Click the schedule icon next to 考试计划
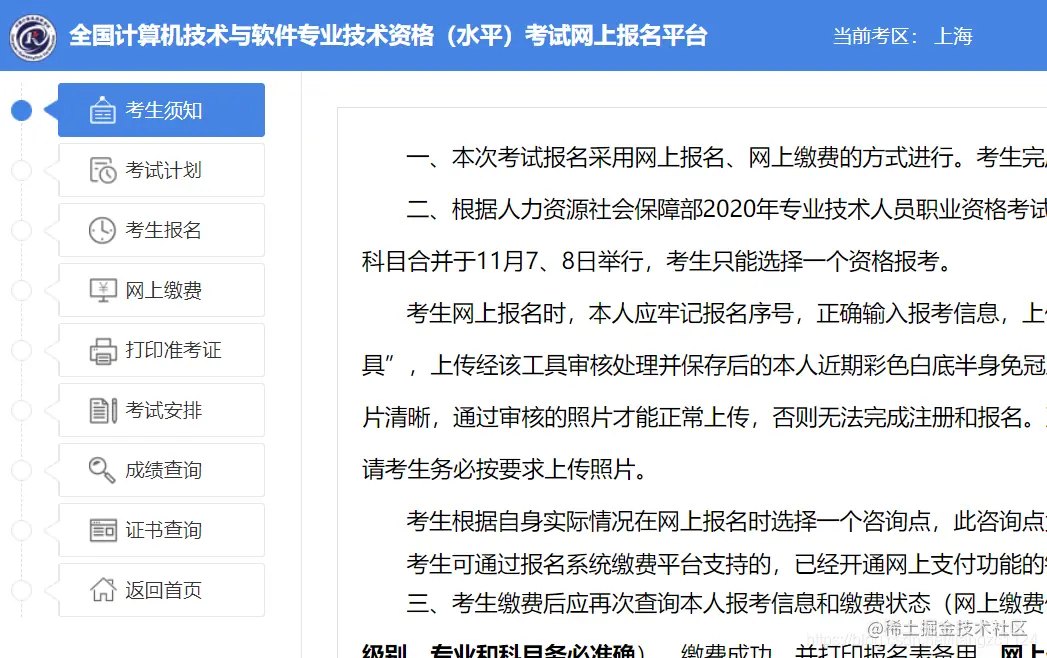1047x658 pixels. coord(101,170)
